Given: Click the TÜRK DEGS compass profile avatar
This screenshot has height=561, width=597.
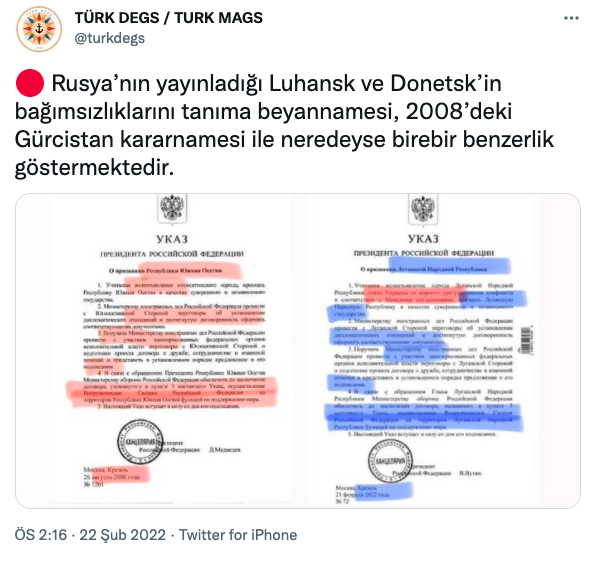Looking at the screenshot, I should pos(39,29).
